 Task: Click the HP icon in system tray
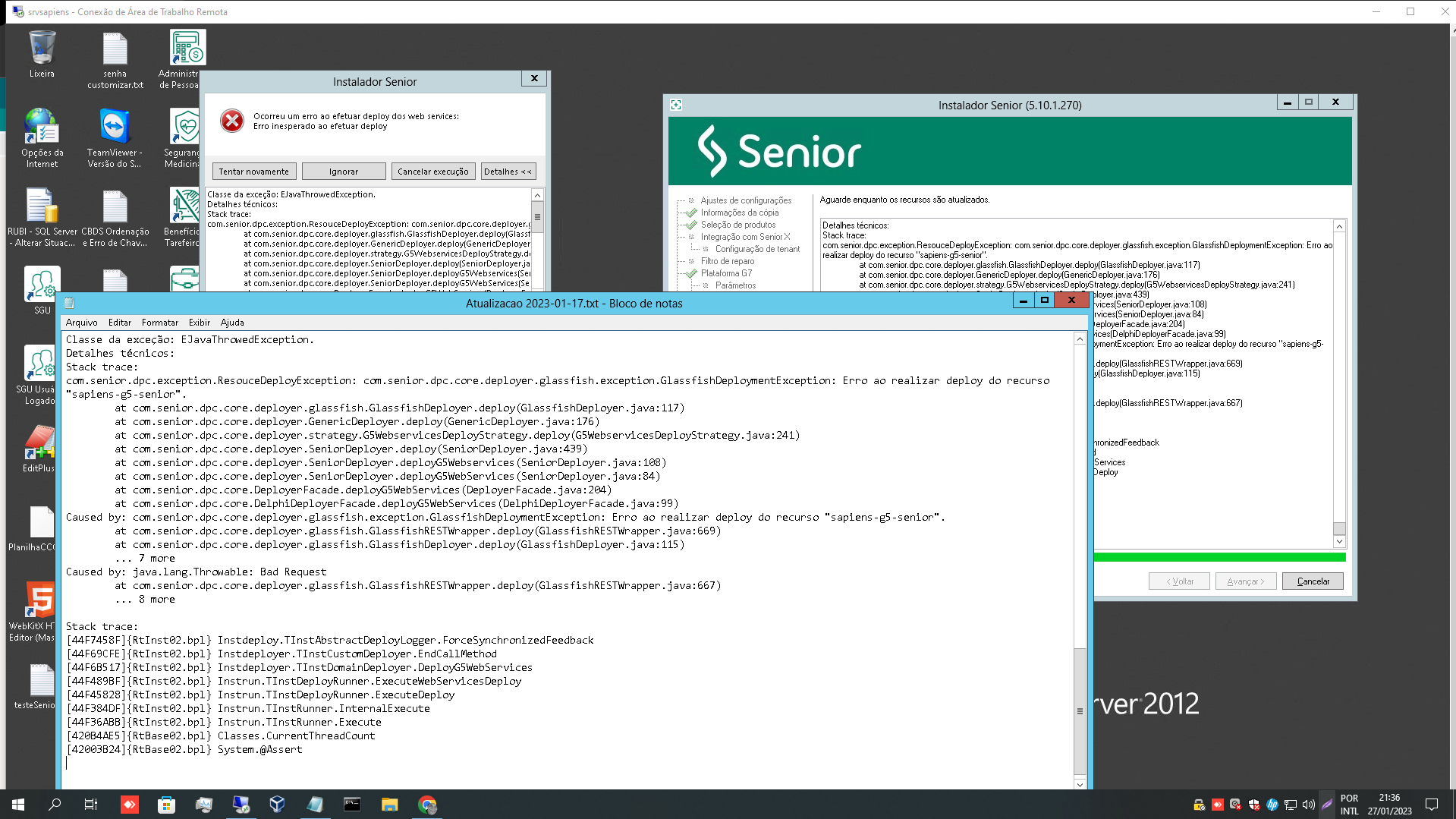point(1272,805)
